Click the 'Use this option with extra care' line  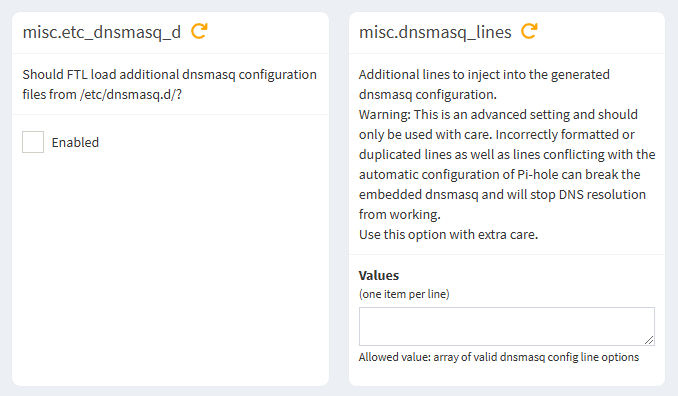coord(448,234)
